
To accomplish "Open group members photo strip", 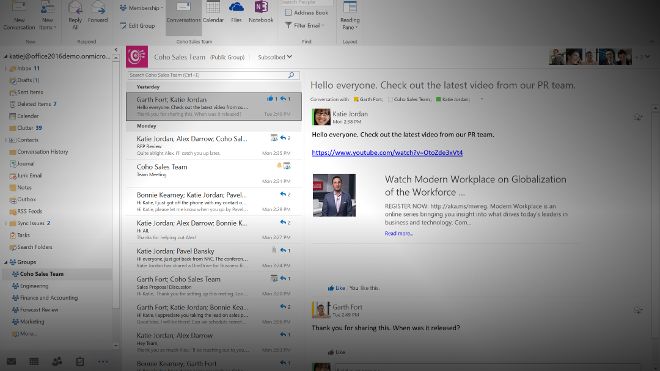I will pyautogui.click(x=590, y=57).
